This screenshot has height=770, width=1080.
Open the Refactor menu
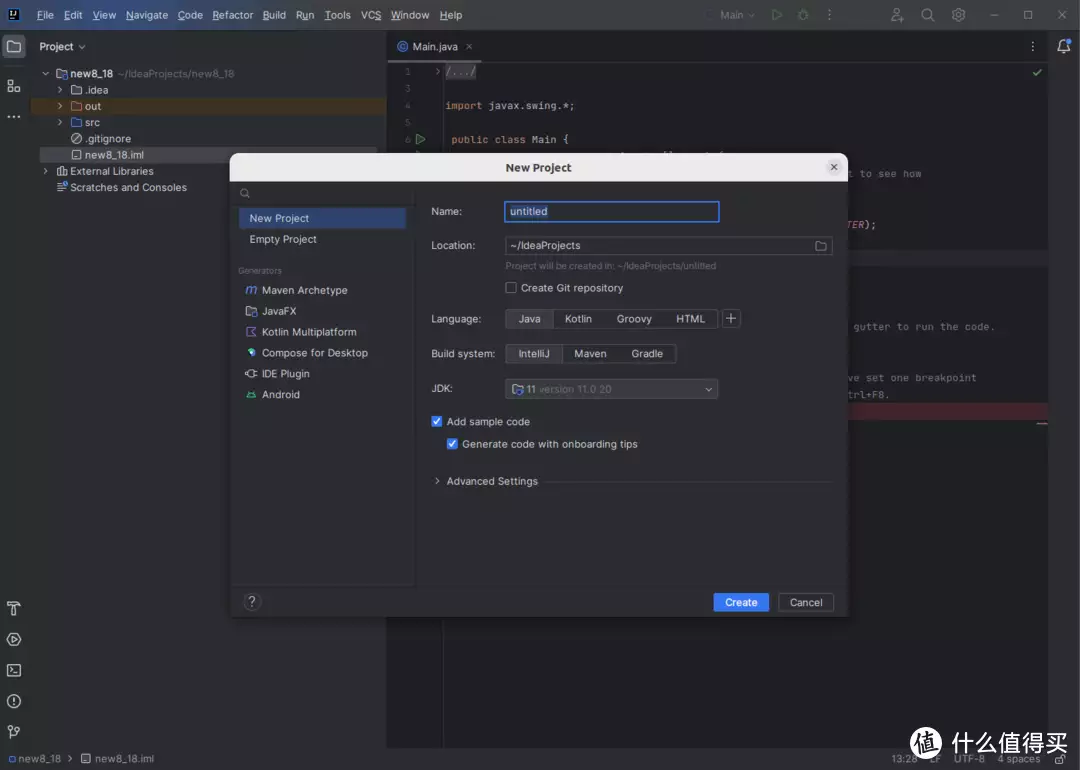[x=233, y=14]
